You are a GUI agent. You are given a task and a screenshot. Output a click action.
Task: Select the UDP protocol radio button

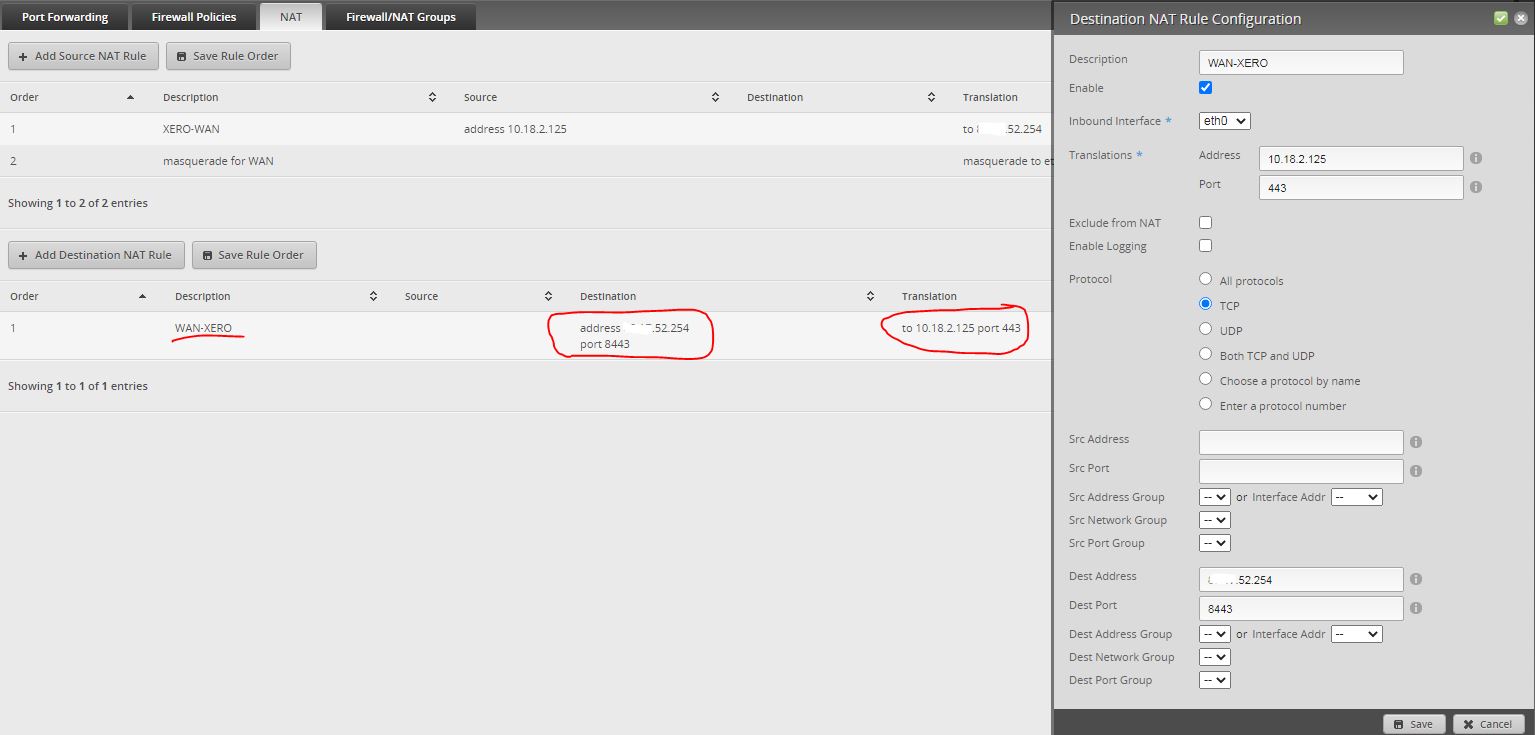click(1205, 329)
